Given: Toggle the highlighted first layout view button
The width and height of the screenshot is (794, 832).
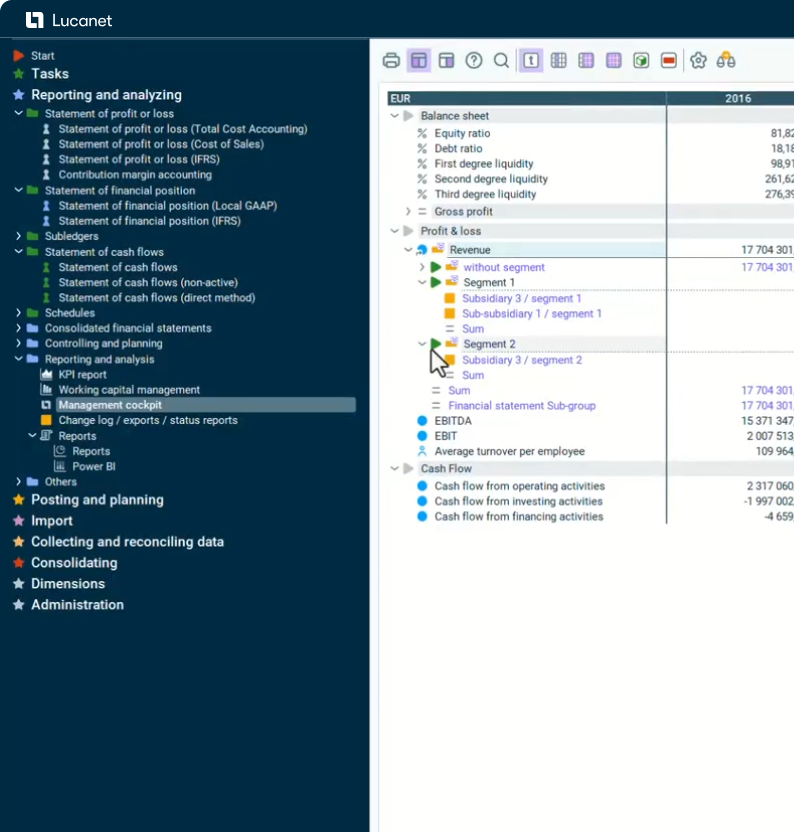Looking at the screenshot, I should coord(419,61).
